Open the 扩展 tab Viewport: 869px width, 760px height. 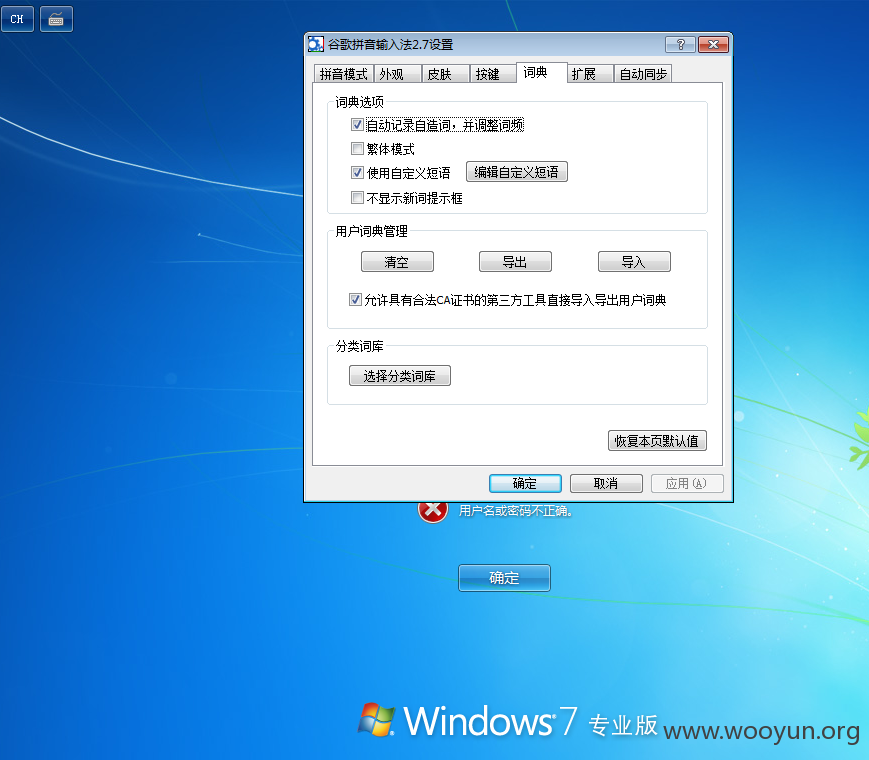coord(590,74)
